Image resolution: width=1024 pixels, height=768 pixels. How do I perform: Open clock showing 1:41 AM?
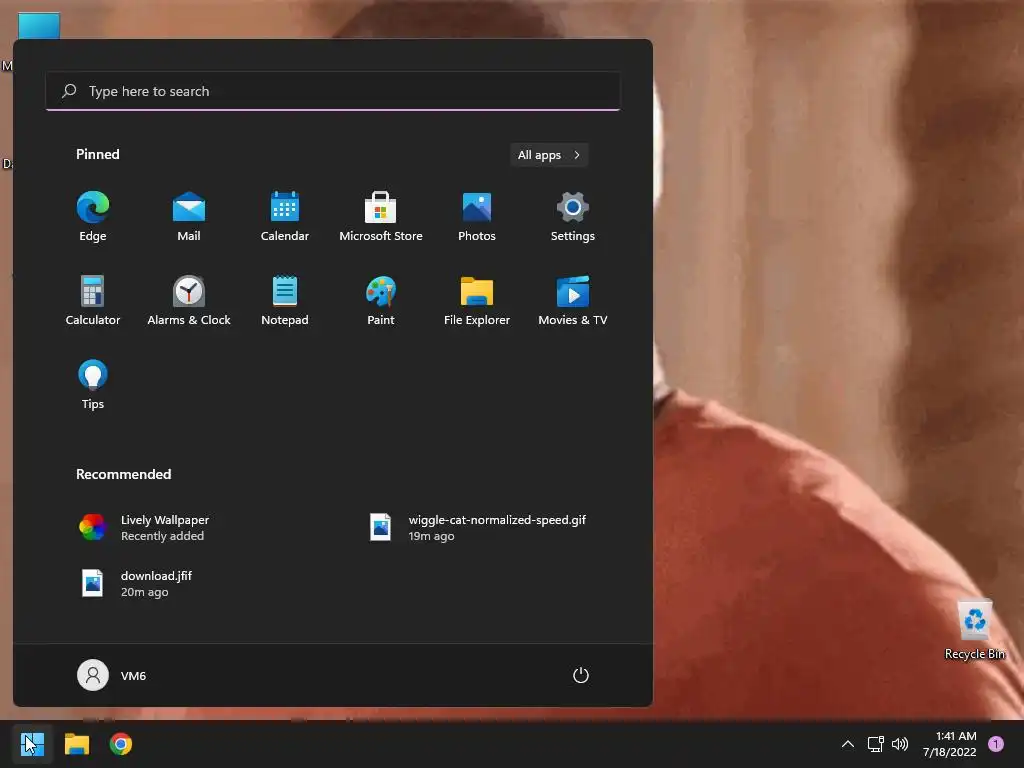click(950, 744)
